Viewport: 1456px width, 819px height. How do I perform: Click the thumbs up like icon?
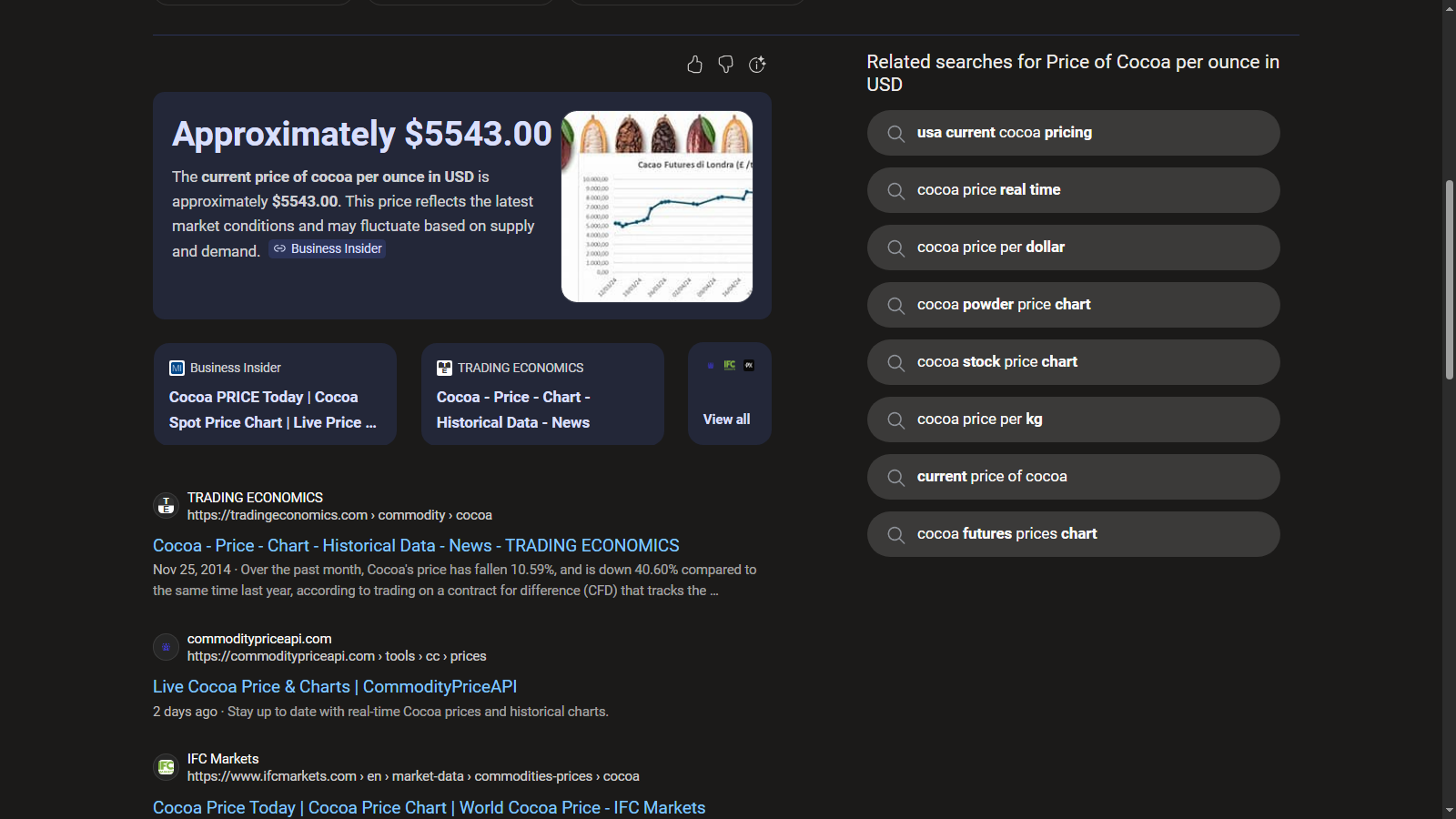pyautogui.click(x=694, y=65)
